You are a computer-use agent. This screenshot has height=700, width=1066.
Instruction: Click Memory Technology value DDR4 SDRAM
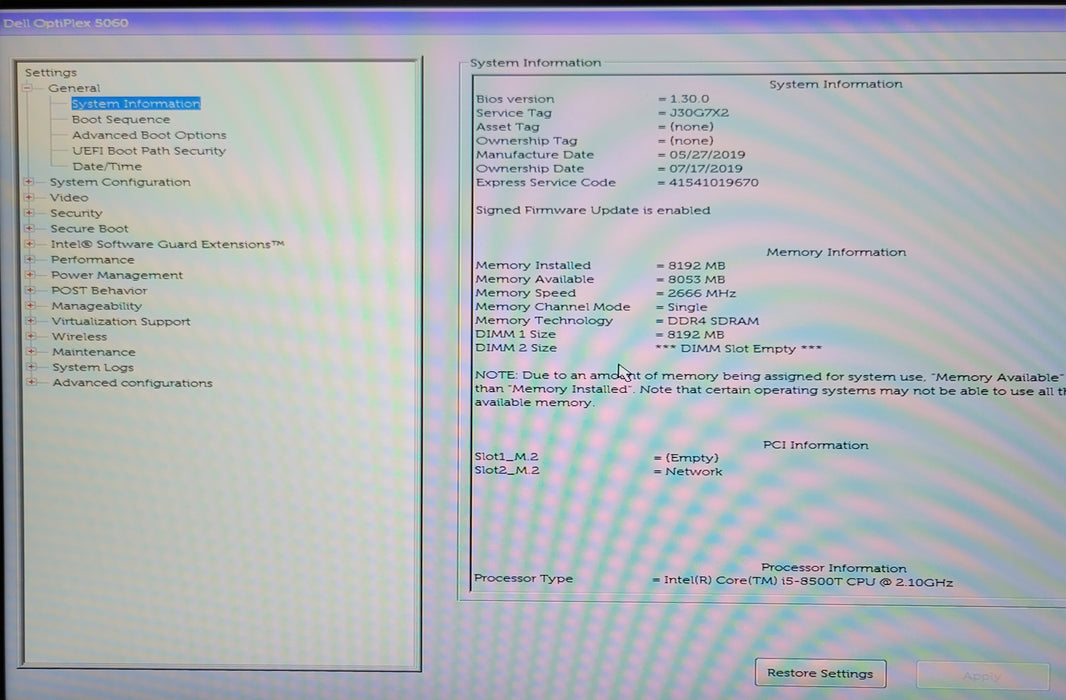712,321
